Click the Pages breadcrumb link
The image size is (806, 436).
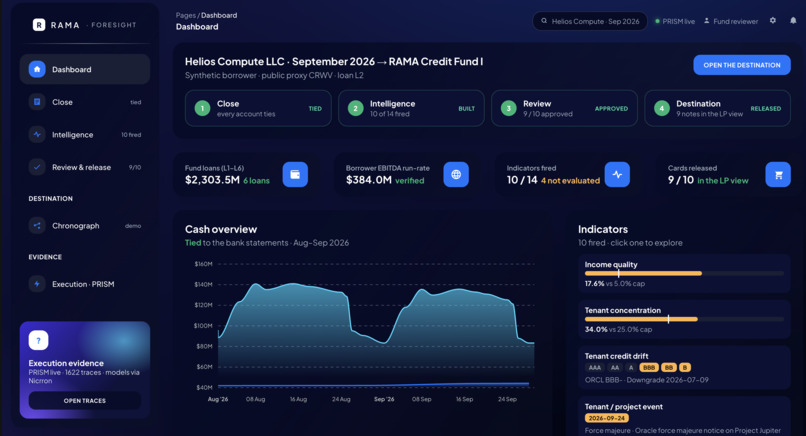(186, 15)
